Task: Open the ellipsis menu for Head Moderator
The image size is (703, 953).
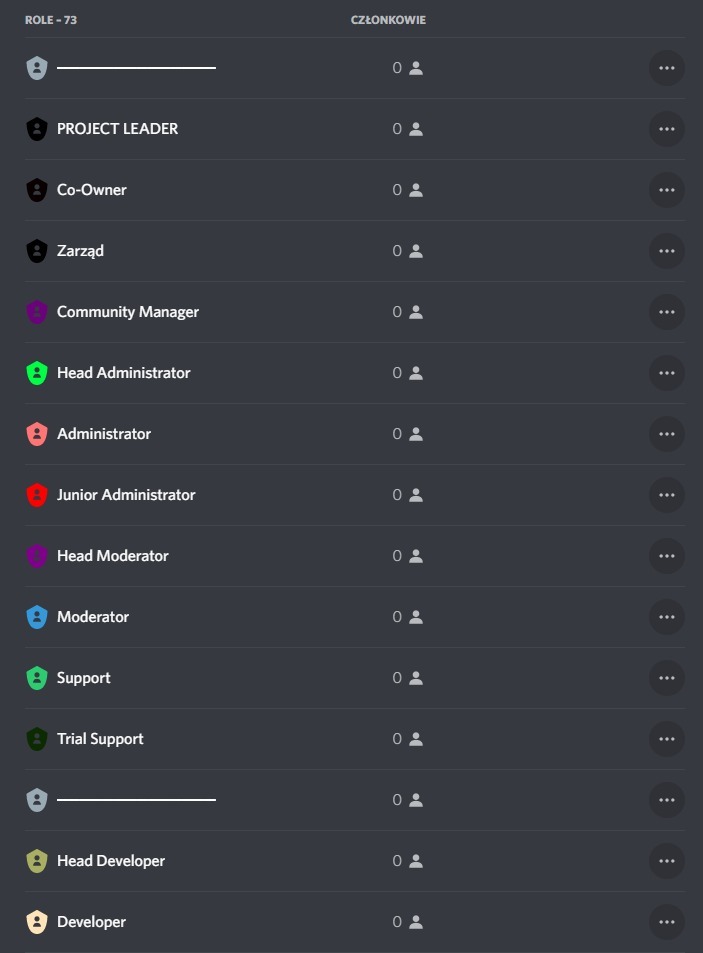Action: coord(666,555)
